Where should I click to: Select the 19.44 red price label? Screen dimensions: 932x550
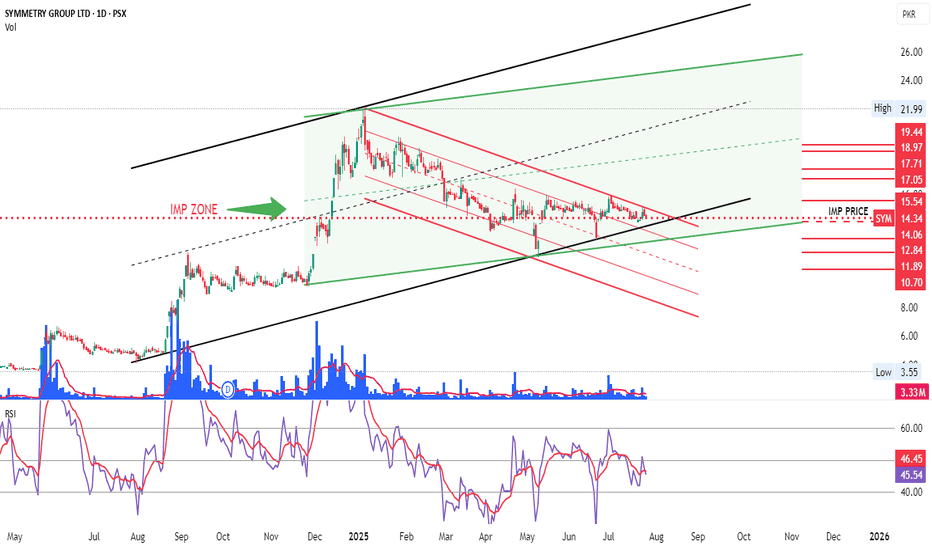click(x=911, y=132)
